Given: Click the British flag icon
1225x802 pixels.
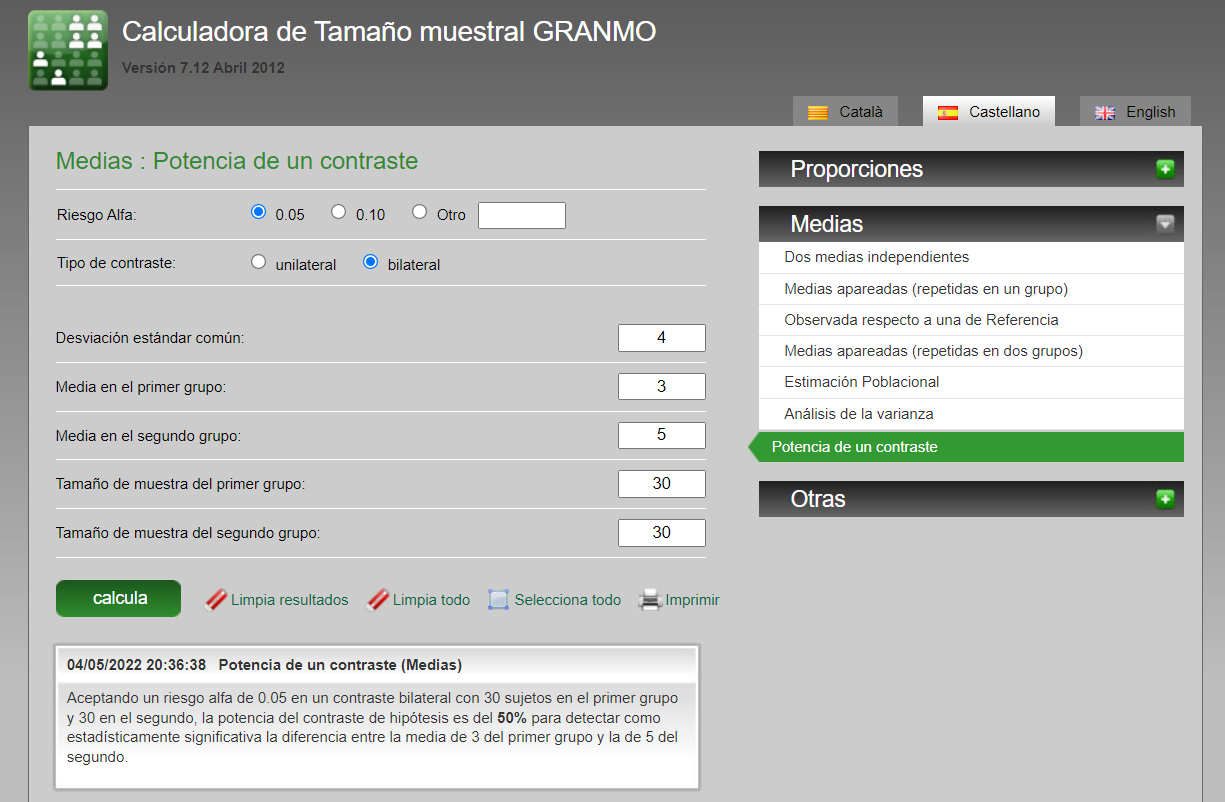Looking at the screenshot, I should pyautogui.click(x=1105, y=112).
